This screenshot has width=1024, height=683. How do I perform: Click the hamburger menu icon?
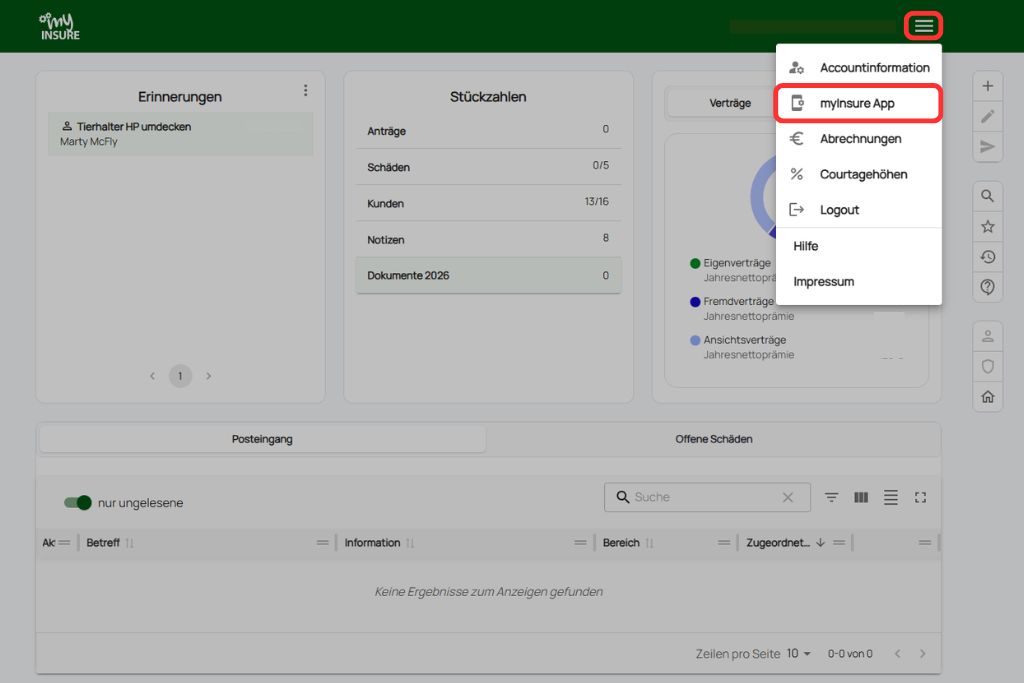(923, 26)
